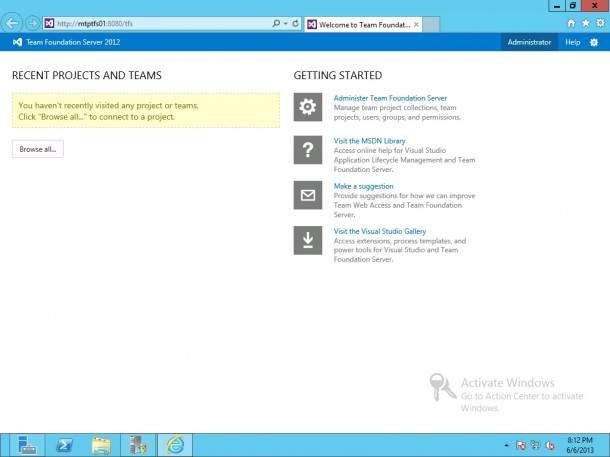Viewport: 610px width, 457px height.
Task: Click the search magnifier in address bar
Action: coord(276,23)
